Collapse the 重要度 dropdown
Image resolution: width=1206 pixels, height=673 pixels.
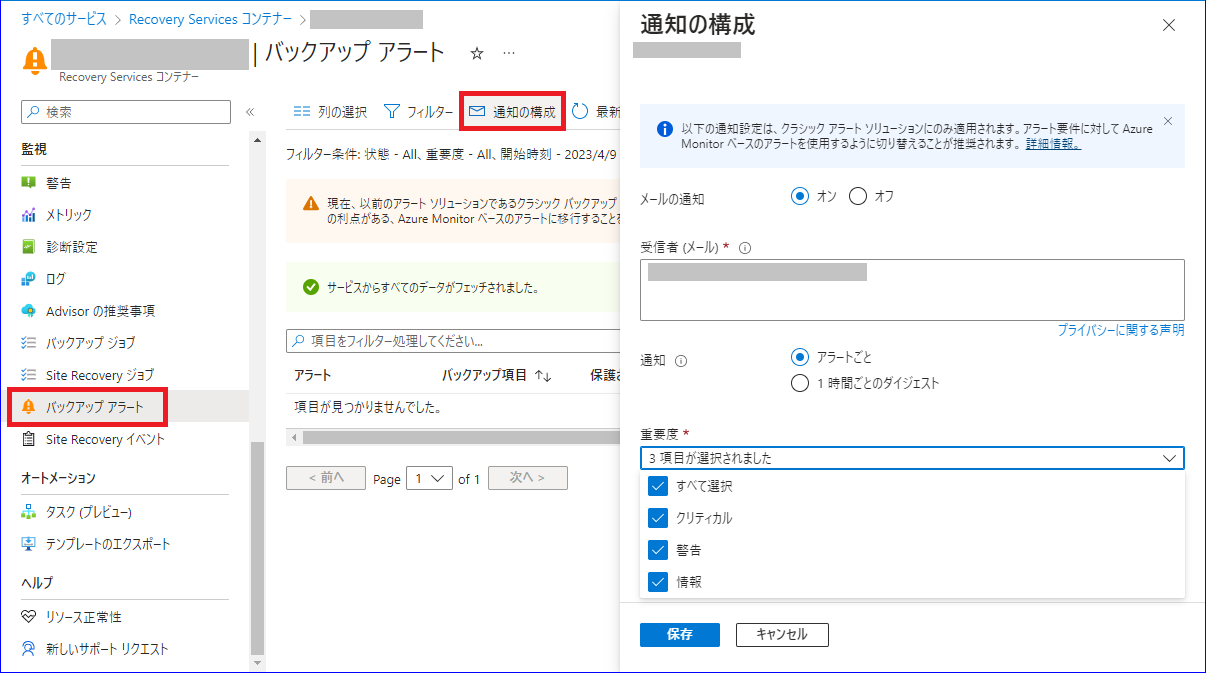tap(1170, 458)
